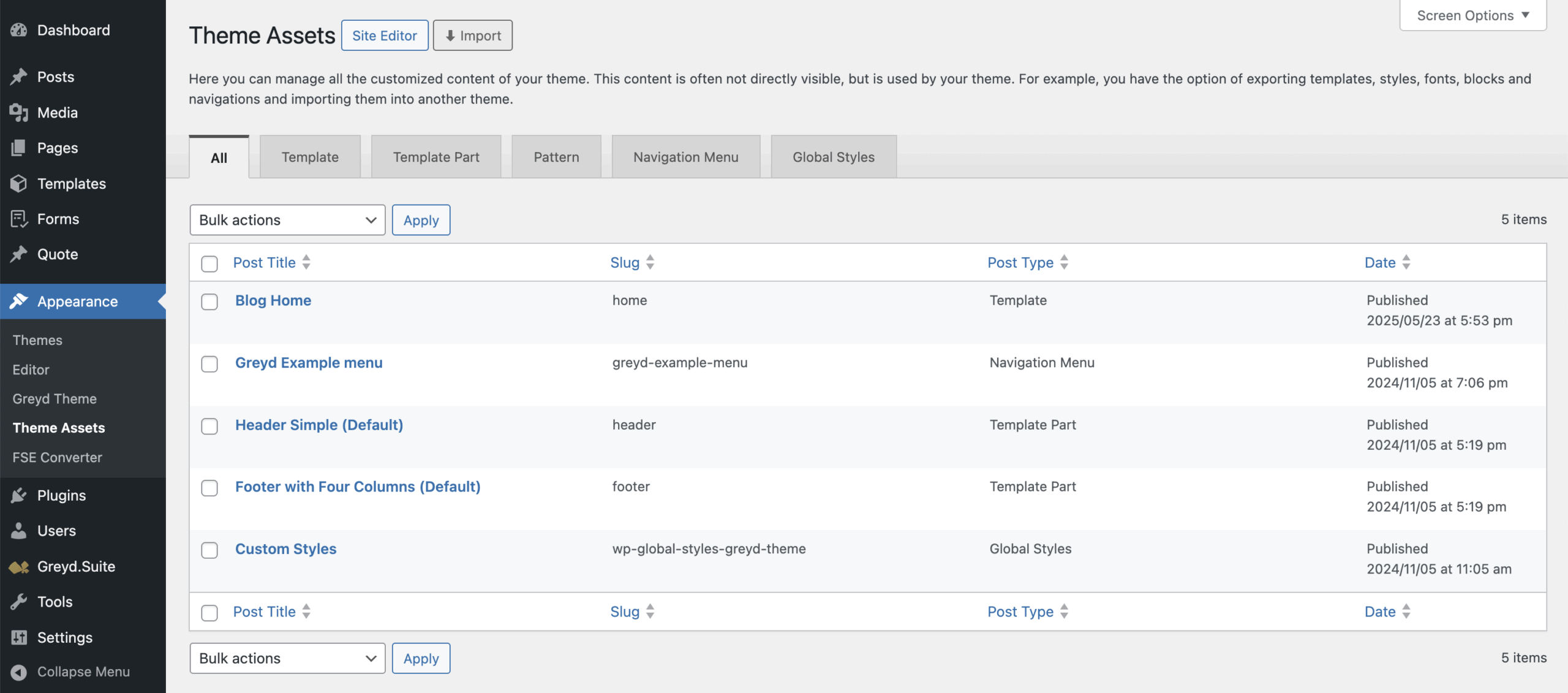Screen dimensions: 1568x693
Task: Check the Greyd Example menu row checkbox
Action: [209, 364]
